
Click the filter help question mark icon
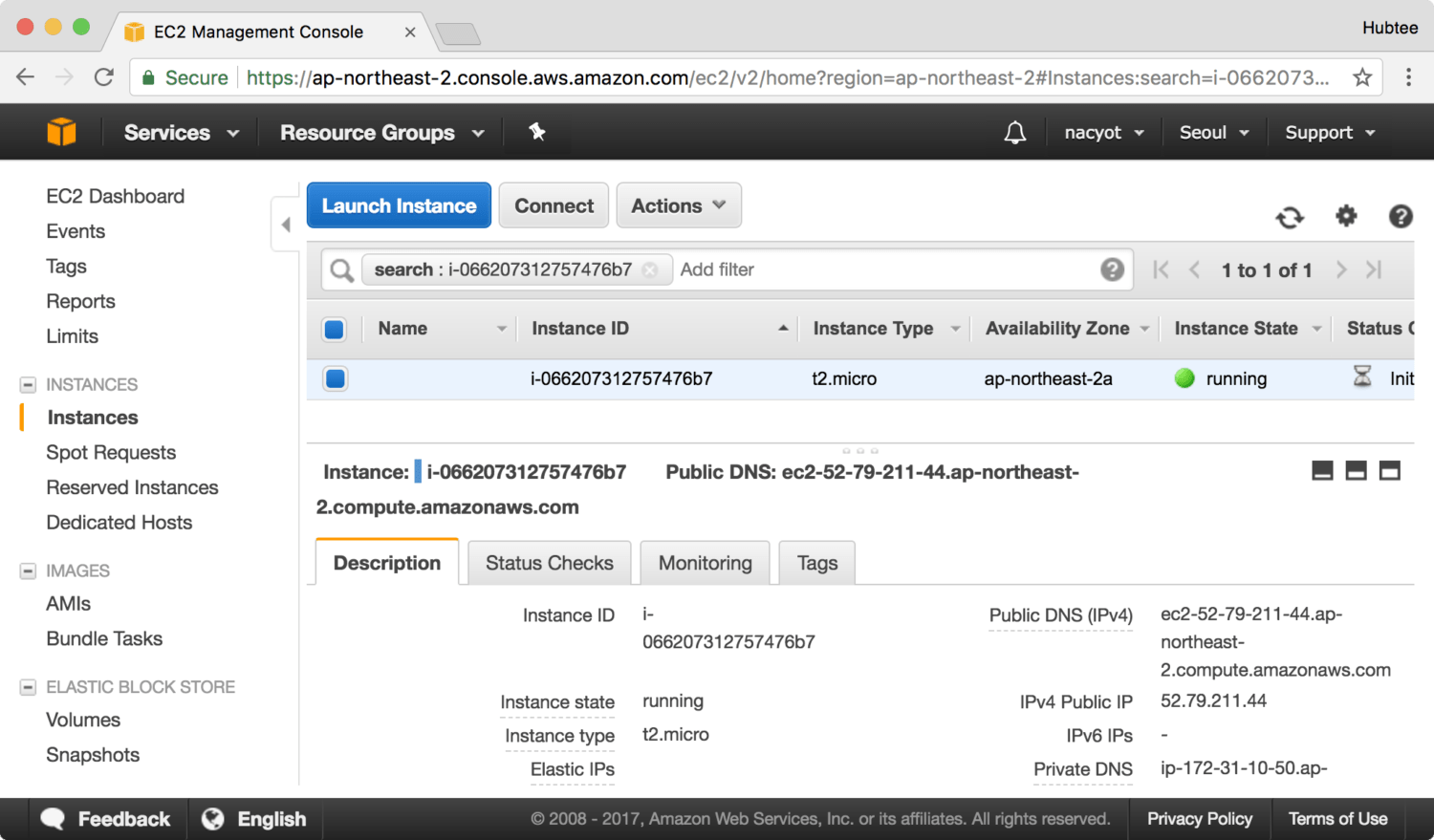click(x=1112, y=269)
